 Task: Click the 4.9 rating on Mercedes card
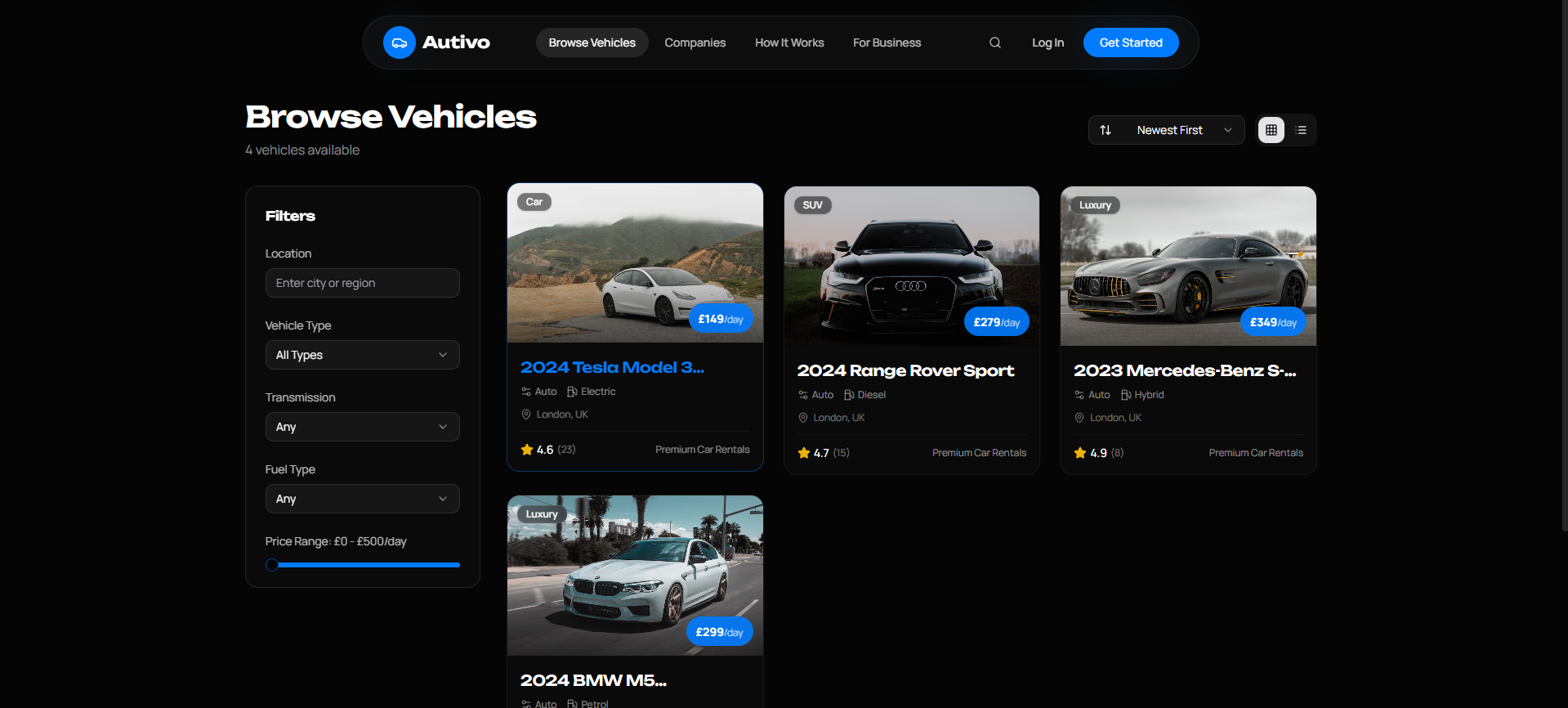1098,453
